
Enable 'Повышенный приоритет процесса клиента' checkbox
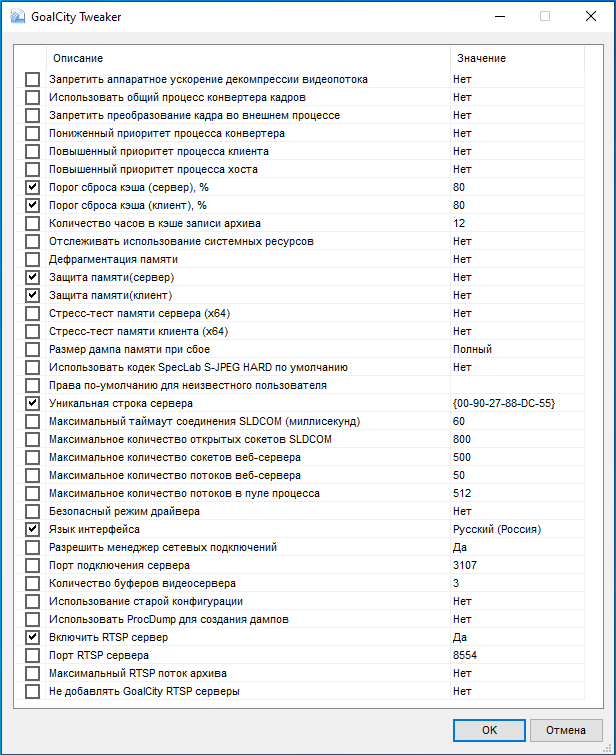(32, 151)
